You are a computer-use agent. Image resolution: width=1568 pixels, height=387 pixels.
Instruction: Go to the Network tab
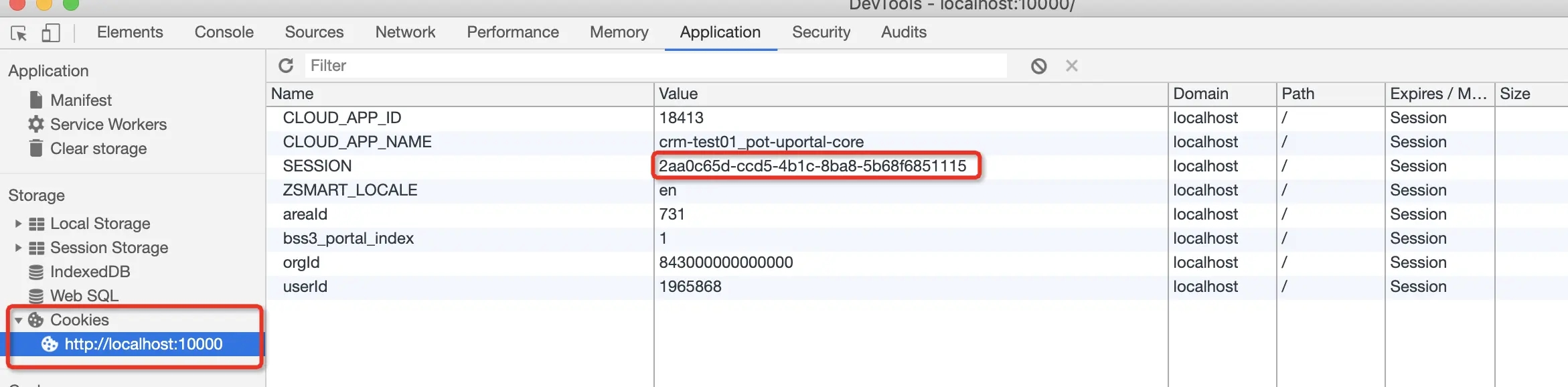pyautogui.click(x=405, y=32)
